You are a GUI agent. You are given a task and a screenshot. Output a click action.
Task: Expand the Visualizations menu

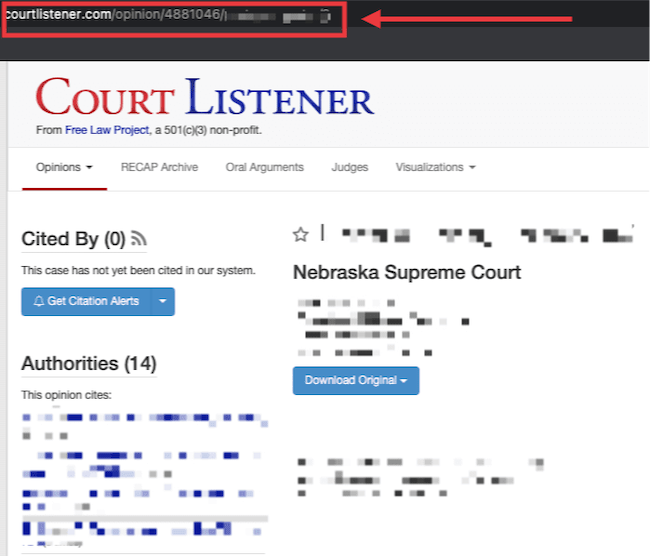(x=435, y=167)
